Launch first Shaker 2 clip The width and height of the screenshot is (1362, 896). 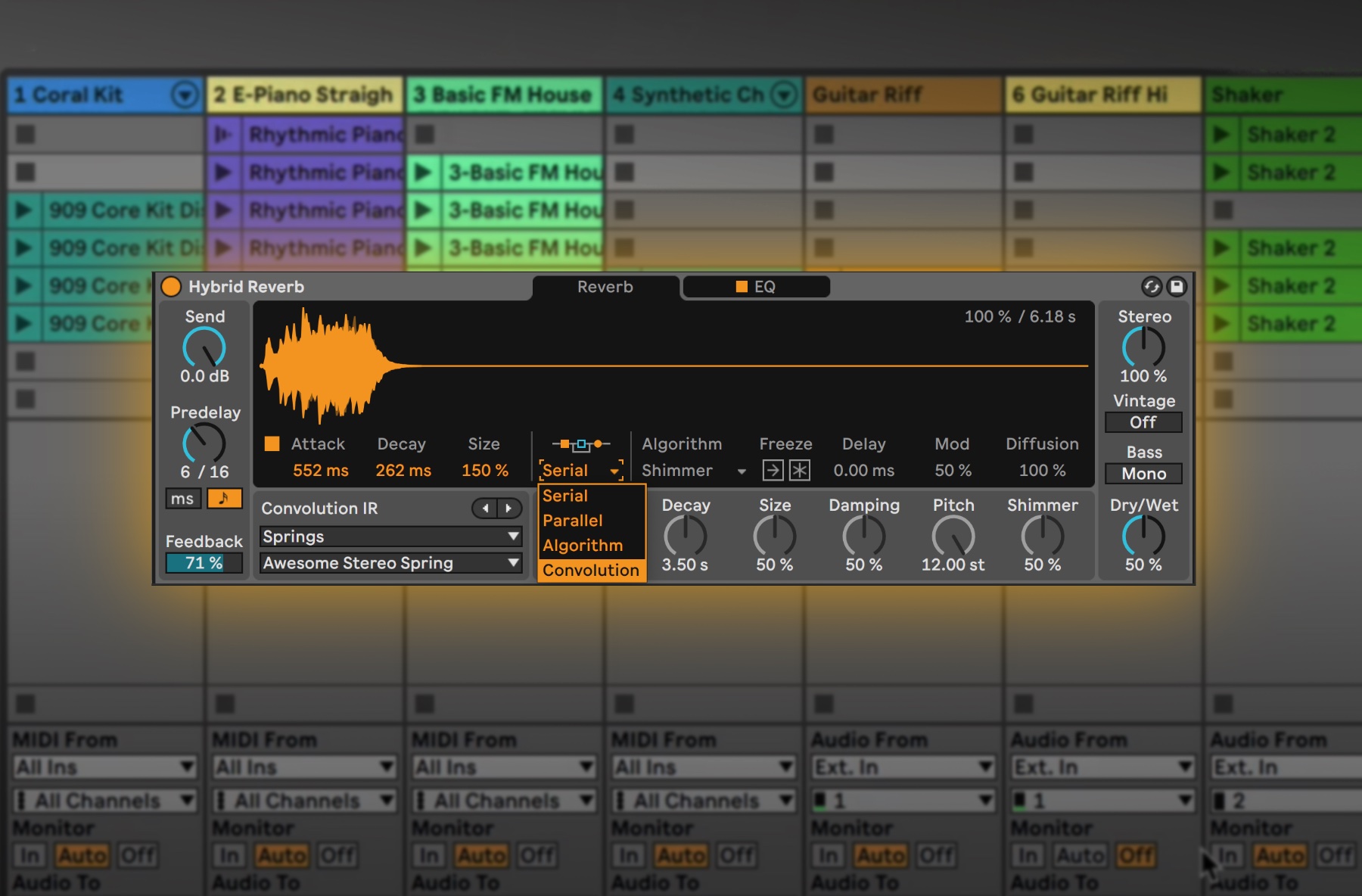(1221, 135)
